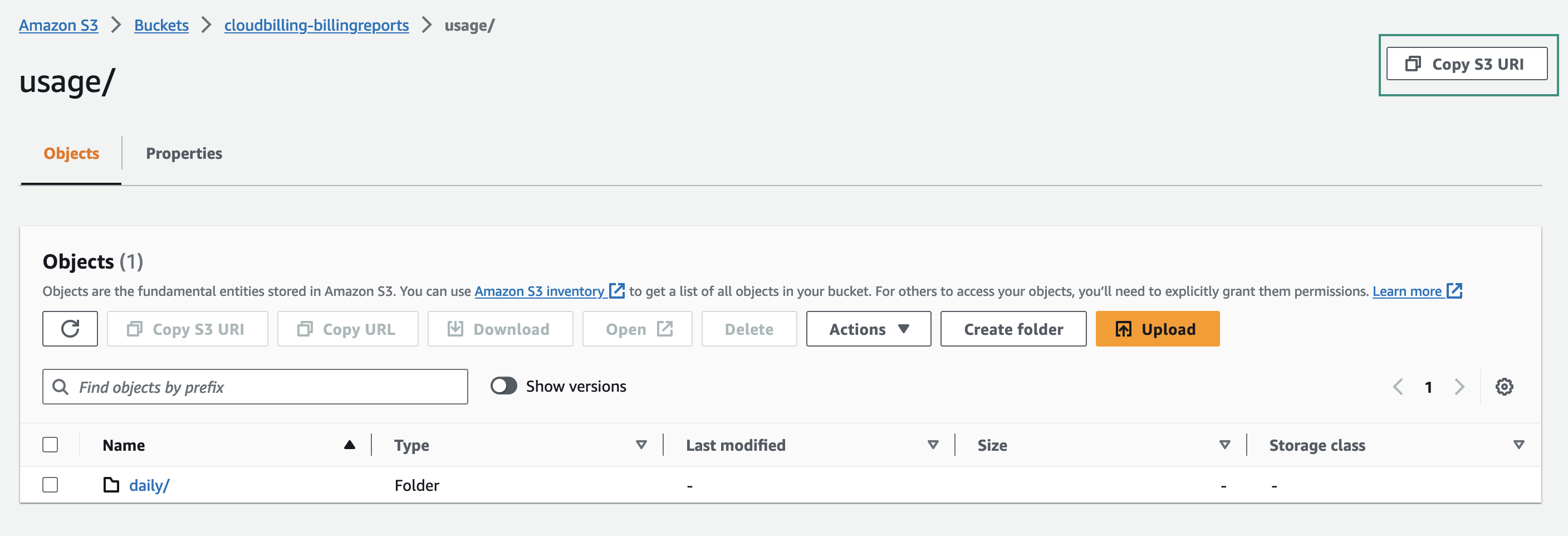Click the Copy URL icon
1568x536 pixels.
306,328
